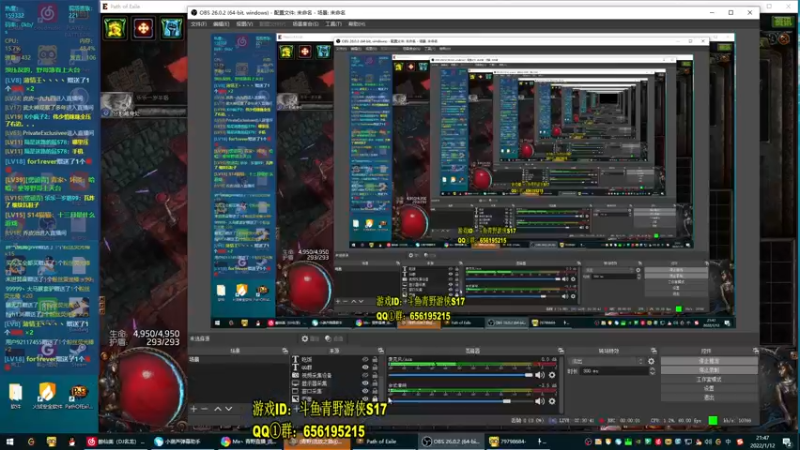Viewport: 800px width, 450px height.
Task: Open the 软件 folder desktop icon
Action: pos(15,396)
